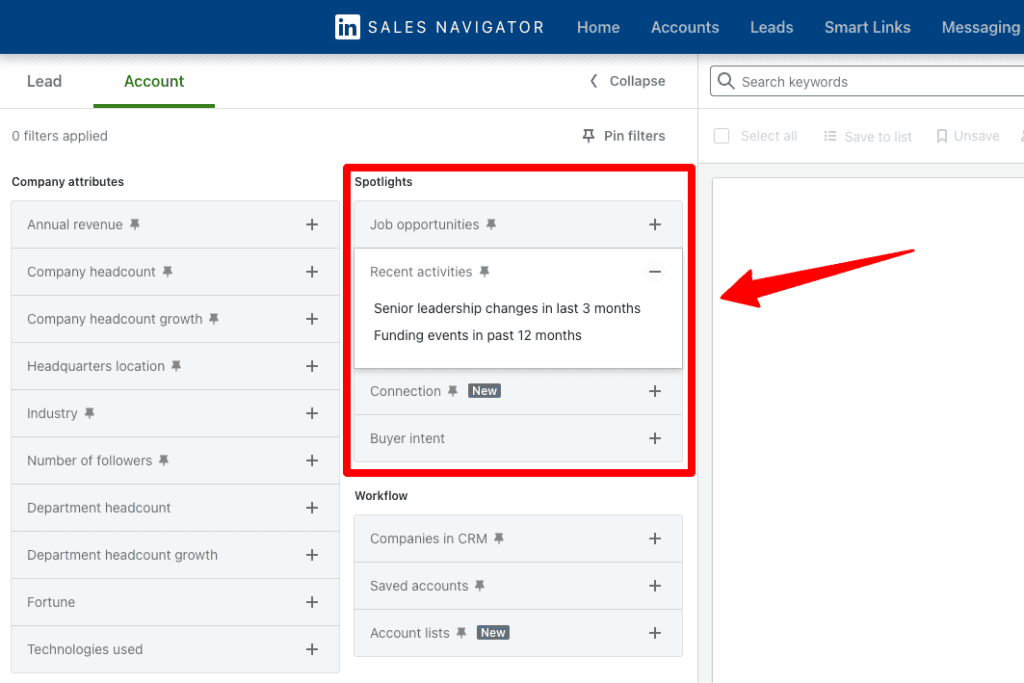Screen dimensions: 1024x683
Task: Click the pin icon beside Account lists
Action: click(462, 632)
